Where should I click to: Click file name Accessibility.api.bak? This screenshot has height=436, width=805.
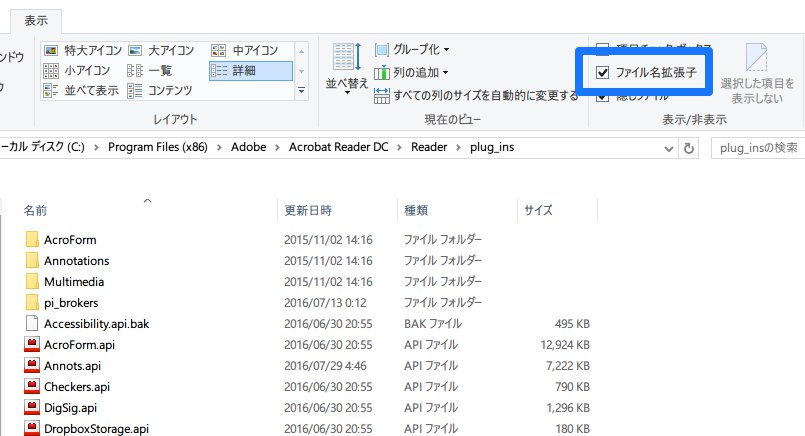tap(97, 324)
